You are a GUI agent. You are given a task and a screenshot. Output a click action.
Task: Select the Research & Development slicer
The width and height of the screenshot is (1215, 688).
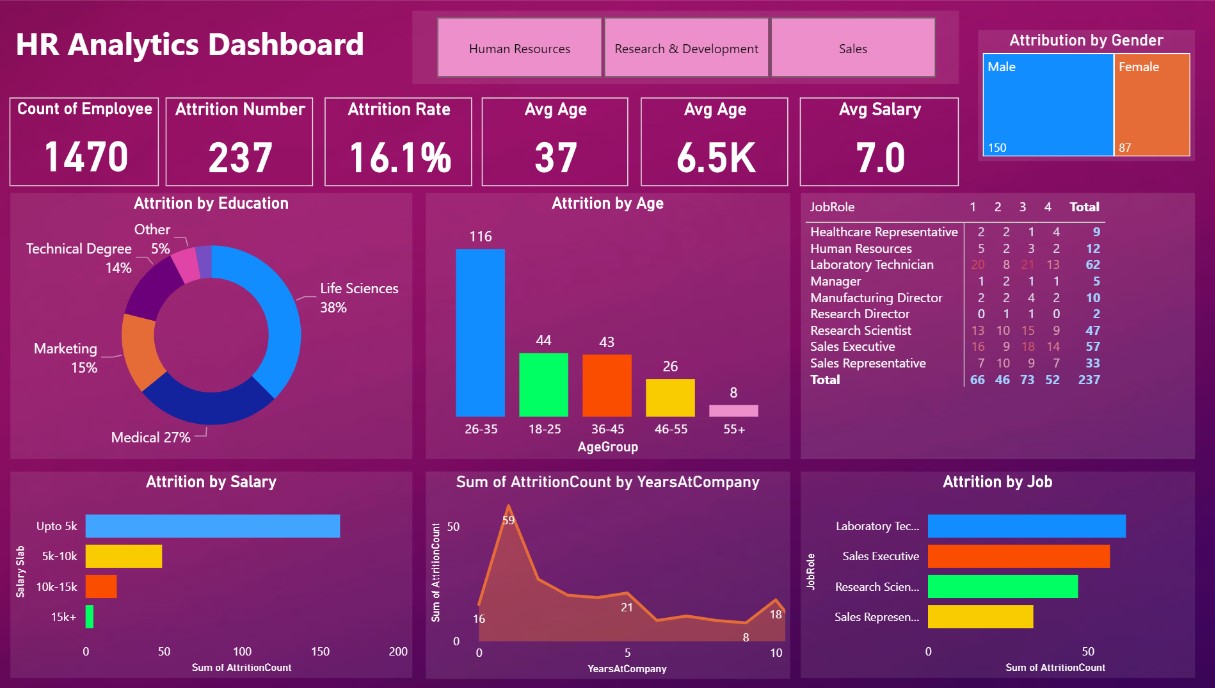685,47
